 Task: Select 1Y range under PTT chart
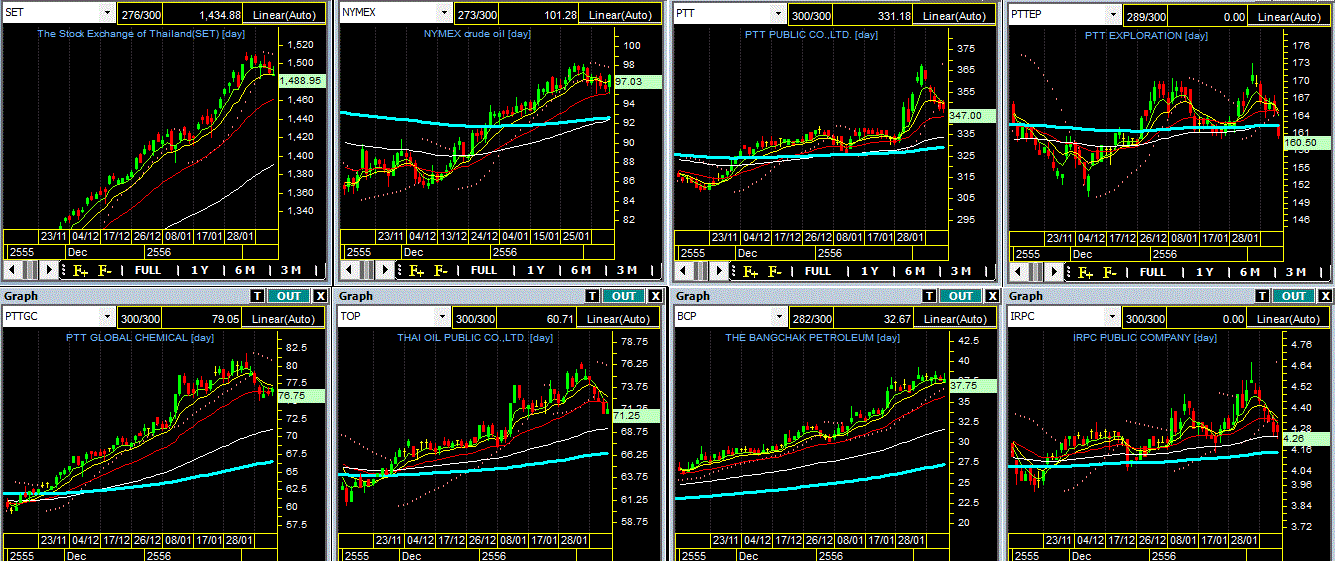pos(868,271)
